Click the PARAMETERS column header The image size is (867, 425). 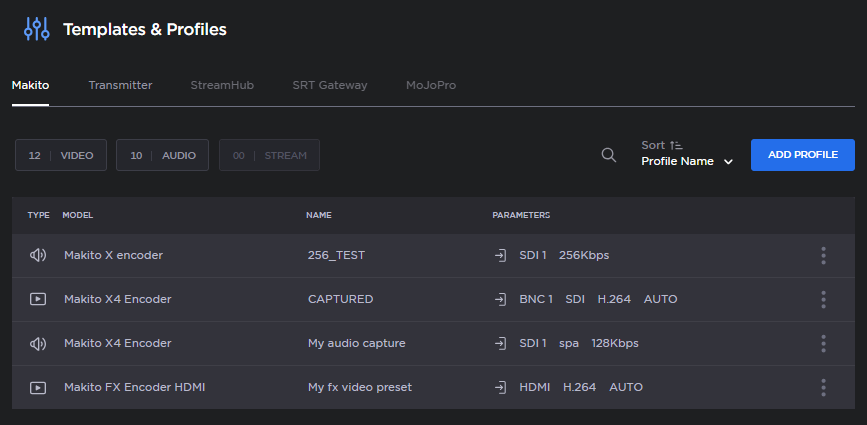point(521,215)
